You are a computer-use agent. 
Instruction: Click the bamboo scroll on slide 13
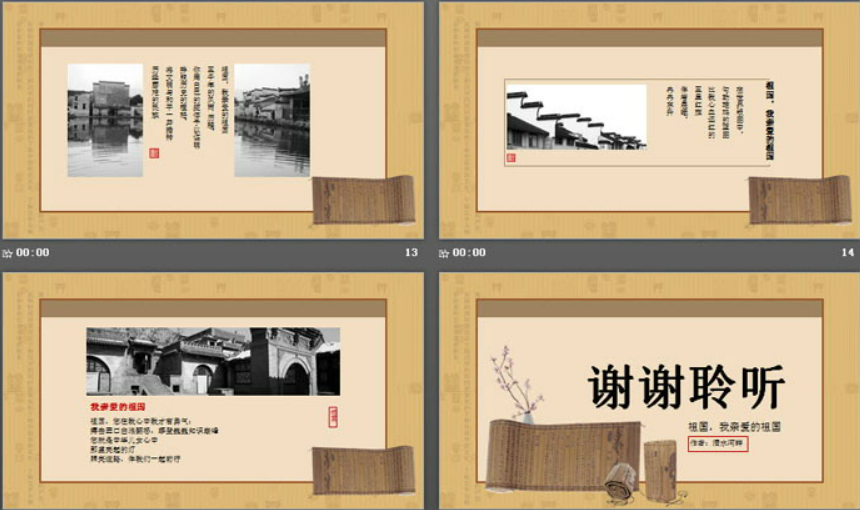[364, 199]
